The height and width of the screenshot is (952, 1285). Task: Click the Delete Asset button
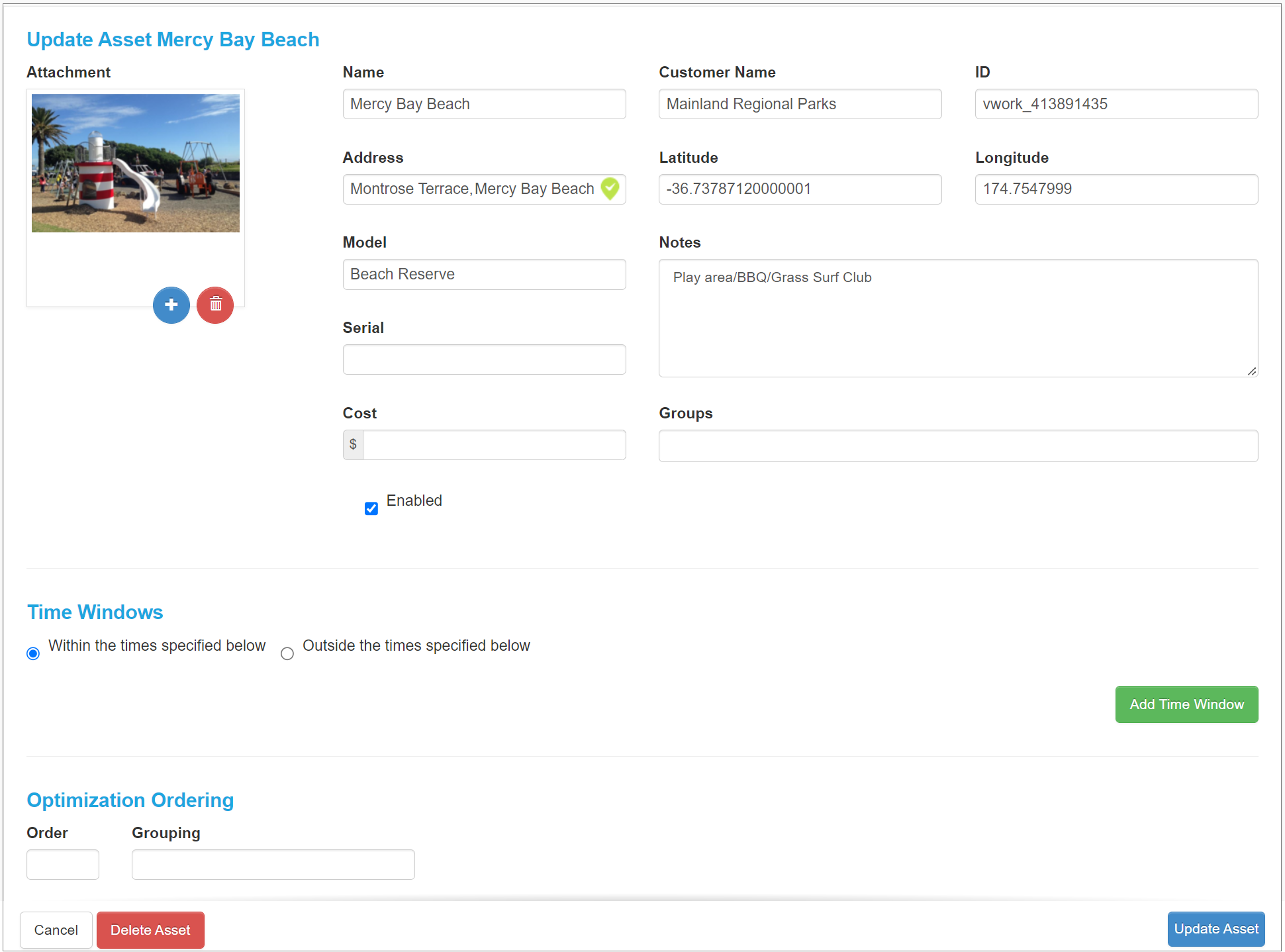coord(150,930)
